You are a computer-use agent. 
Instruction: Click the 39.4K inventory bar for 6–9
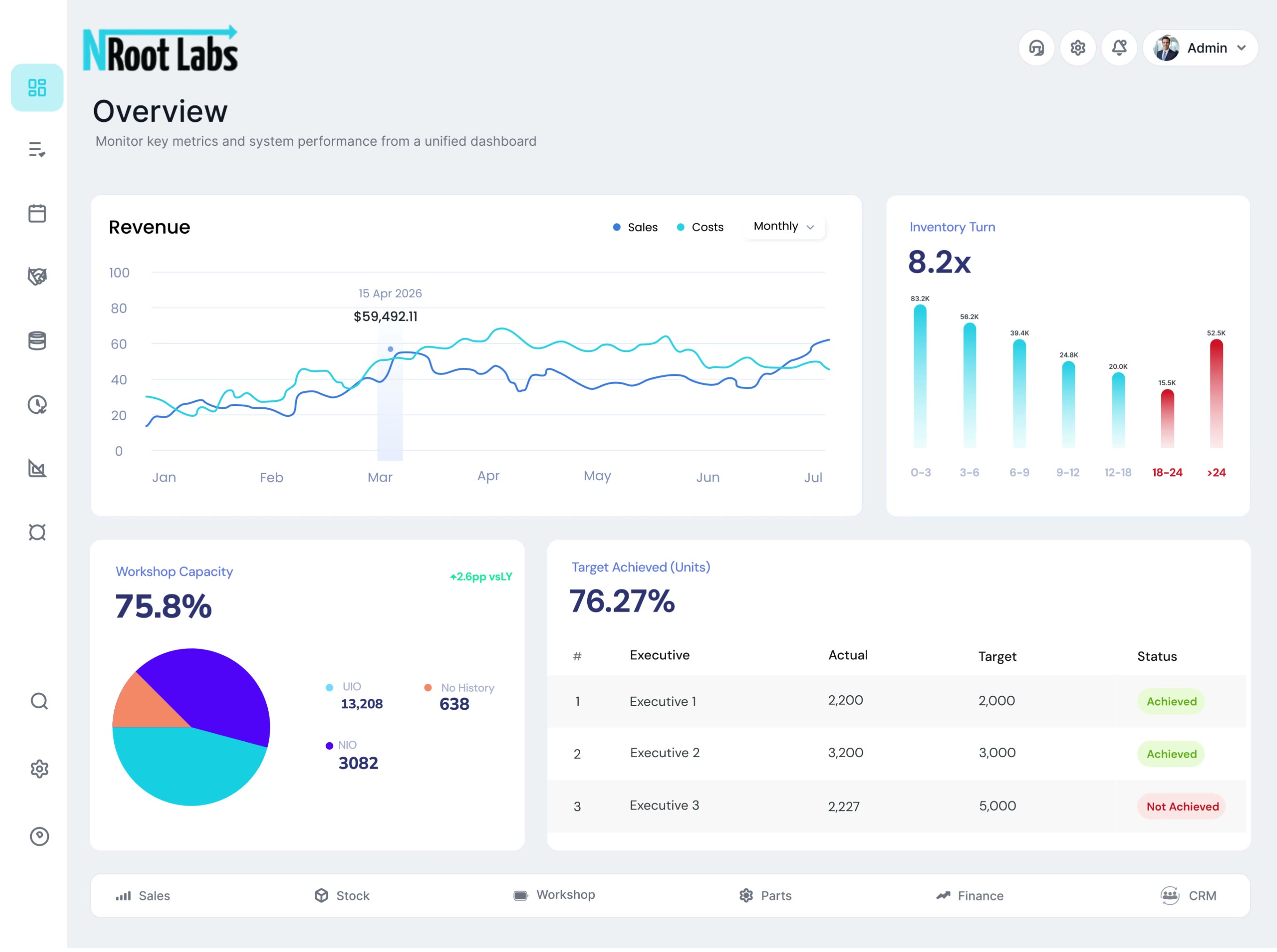click(1019, 393)
